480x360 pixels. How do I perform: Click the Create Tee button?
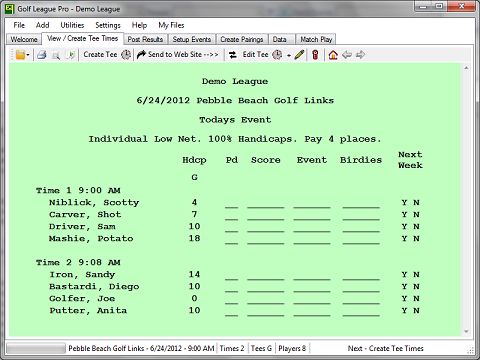pyautogui.click(x=100, y=54)
